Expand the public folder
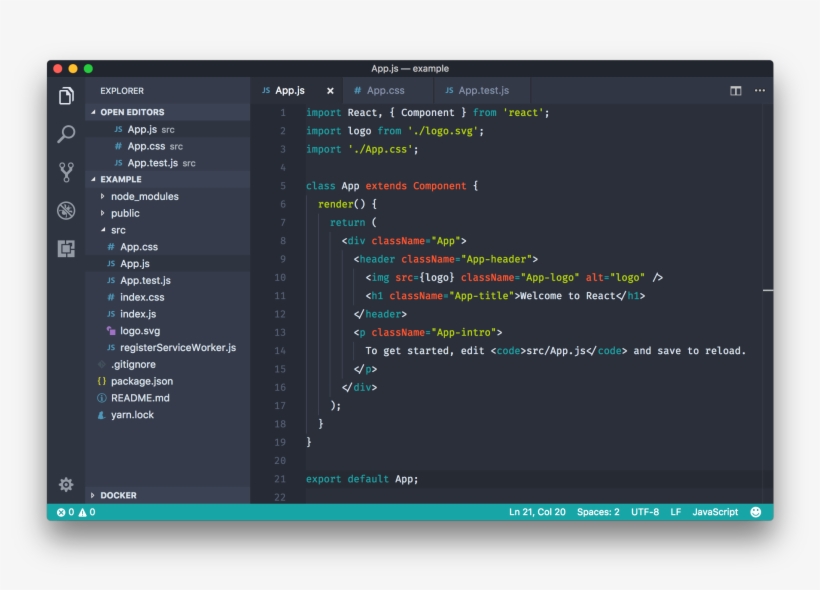Screen dimensions: 820x590 pos(125,213)
